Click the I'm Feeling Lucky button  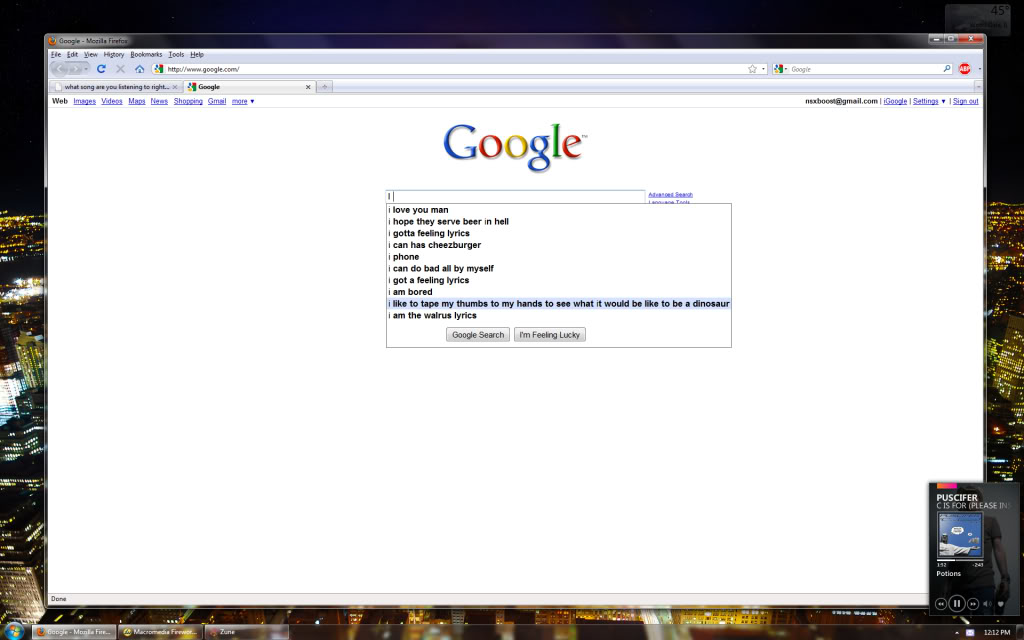[549, 335]
